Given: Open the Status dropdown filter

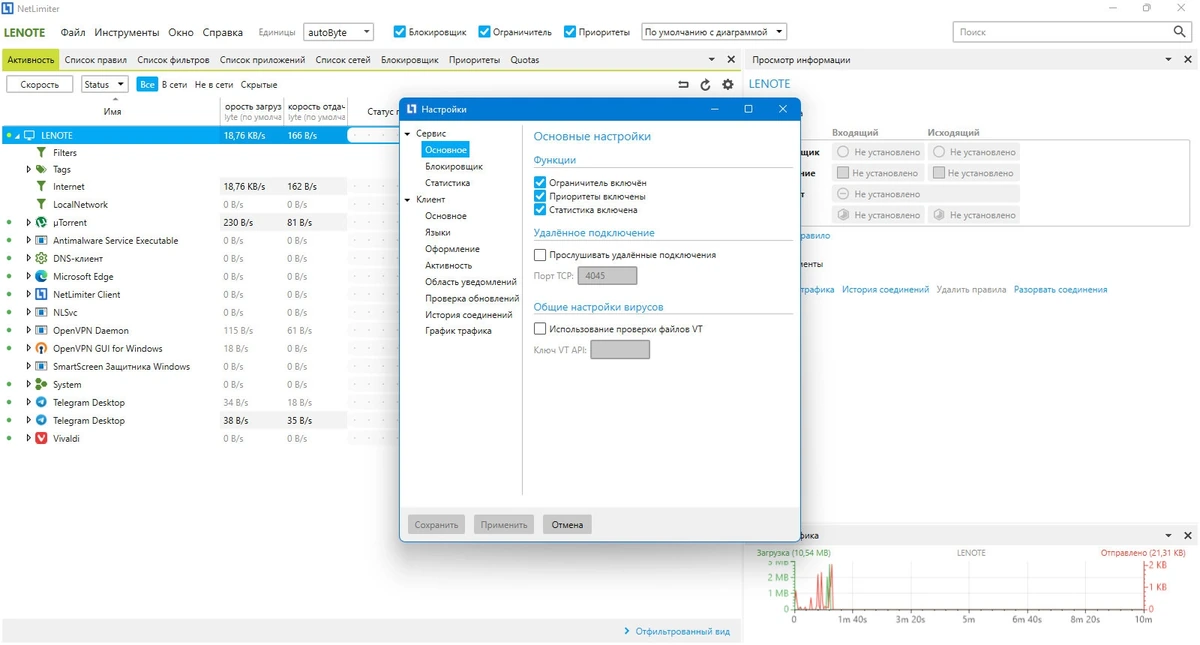Looking at the screenshot, I should pyautogui.click(x=104, y=85).
